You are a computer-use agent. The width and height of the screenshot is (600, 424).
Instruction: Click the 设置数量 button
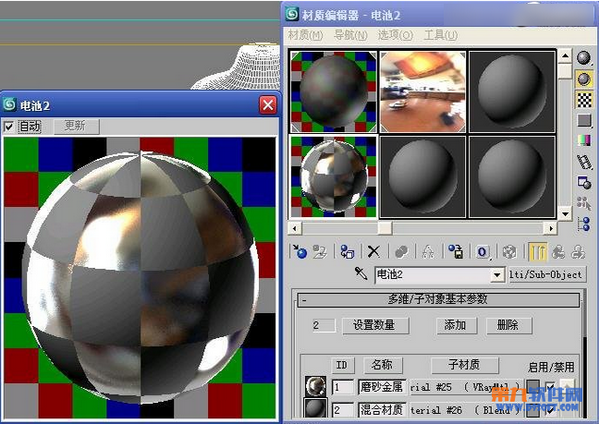coord(375,326)
